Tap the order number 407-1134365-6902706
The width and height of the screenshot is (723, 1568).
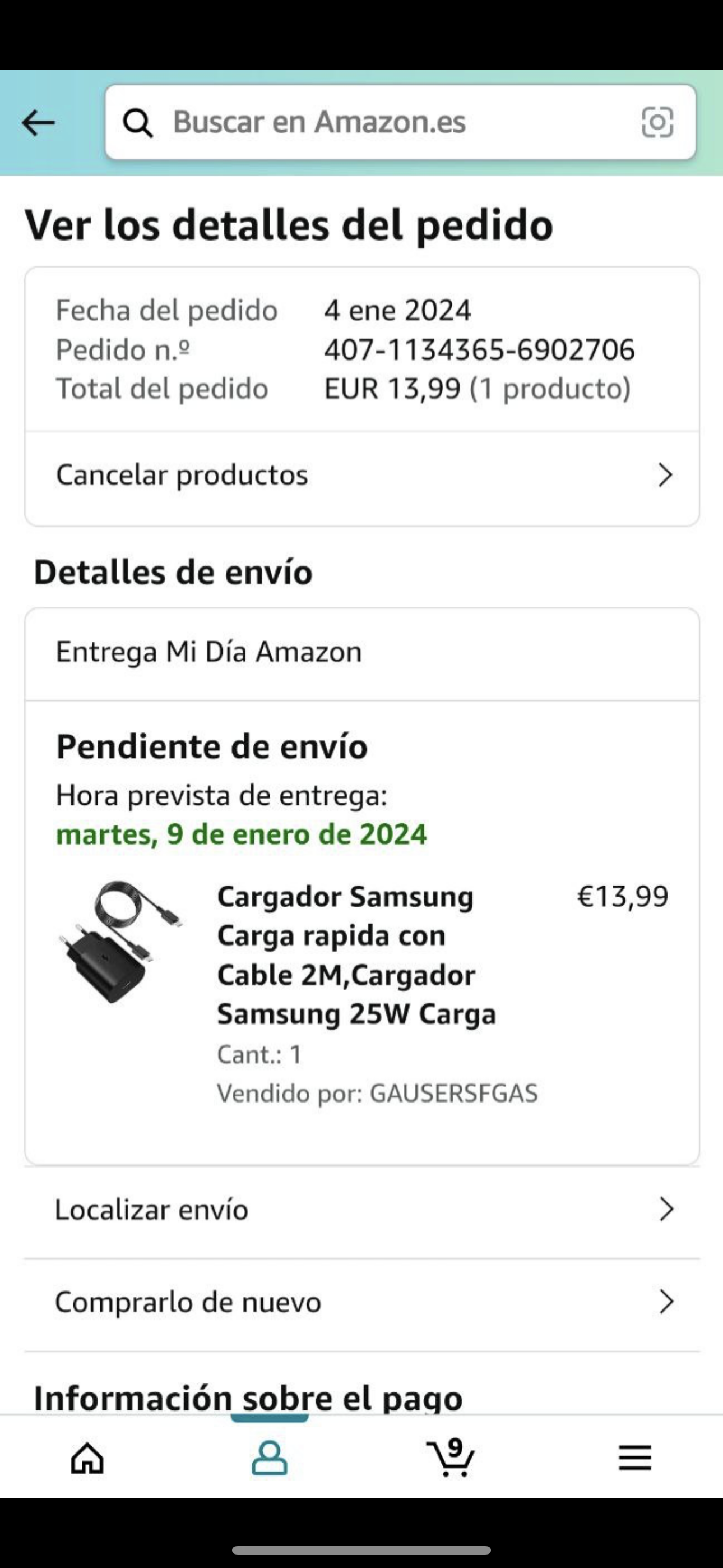[x=479, y=350]
